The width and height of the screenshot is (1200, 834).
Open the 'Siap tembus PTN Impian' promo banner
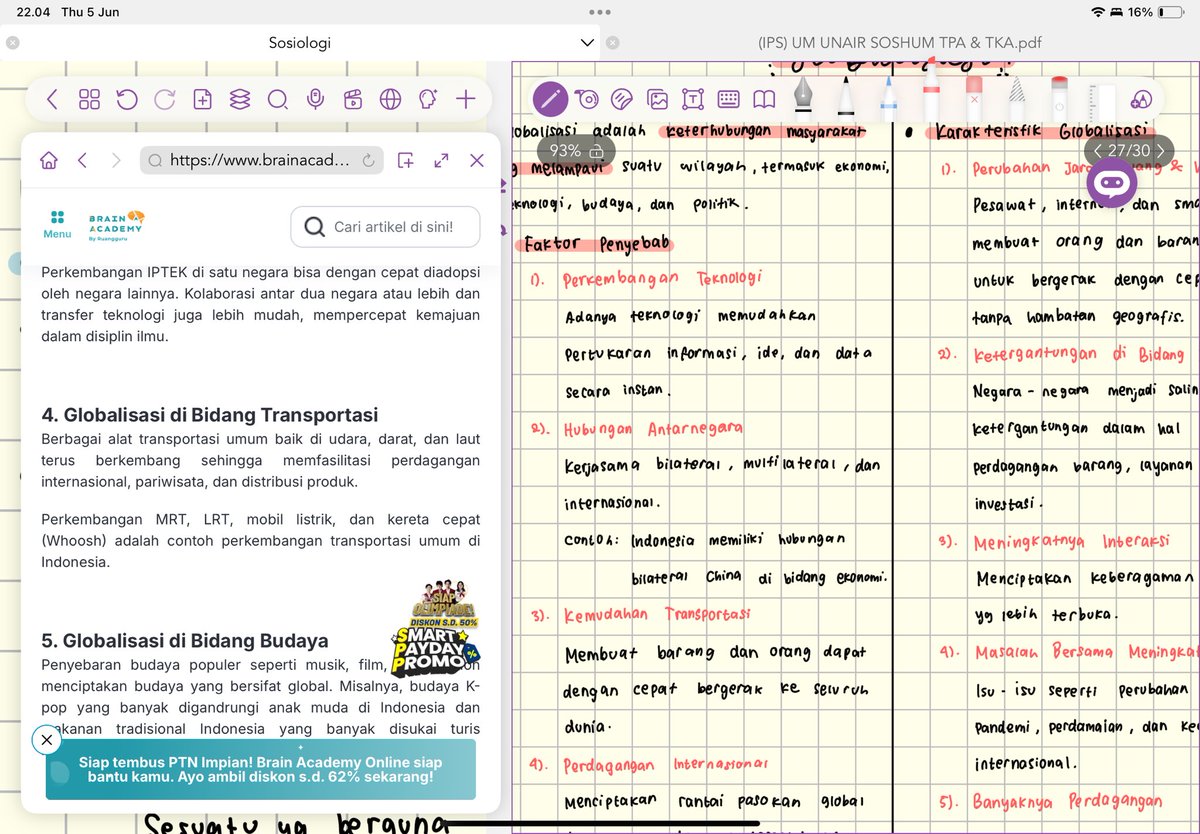pos(261,769)
